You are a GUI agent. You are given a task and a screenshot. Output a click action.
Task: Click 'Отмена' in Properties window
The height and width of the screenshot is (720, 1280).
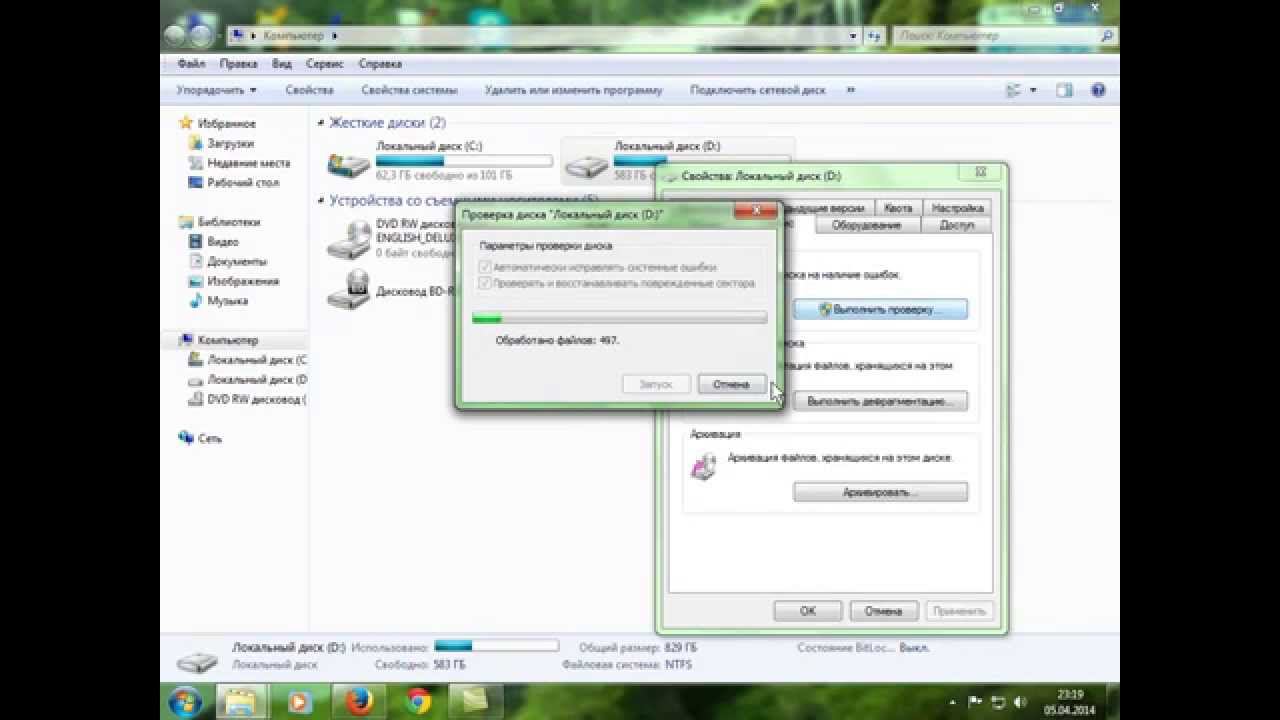click(883, 611)
